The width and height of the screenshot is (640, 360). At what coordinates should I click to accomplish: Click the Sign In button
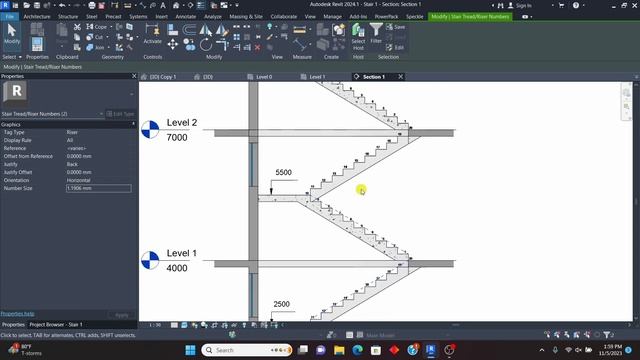point(520,5)
